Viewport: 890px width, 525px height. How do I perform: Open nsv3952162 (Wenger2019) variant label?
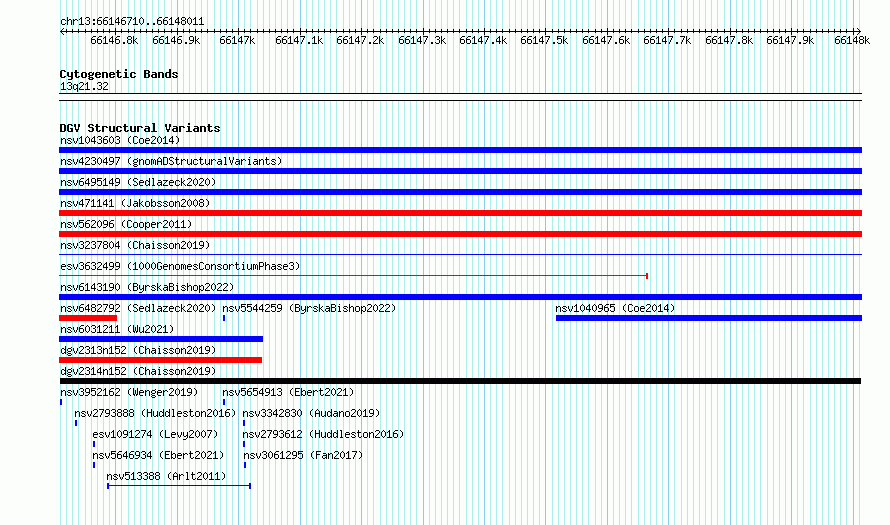[x=129, y=392]
